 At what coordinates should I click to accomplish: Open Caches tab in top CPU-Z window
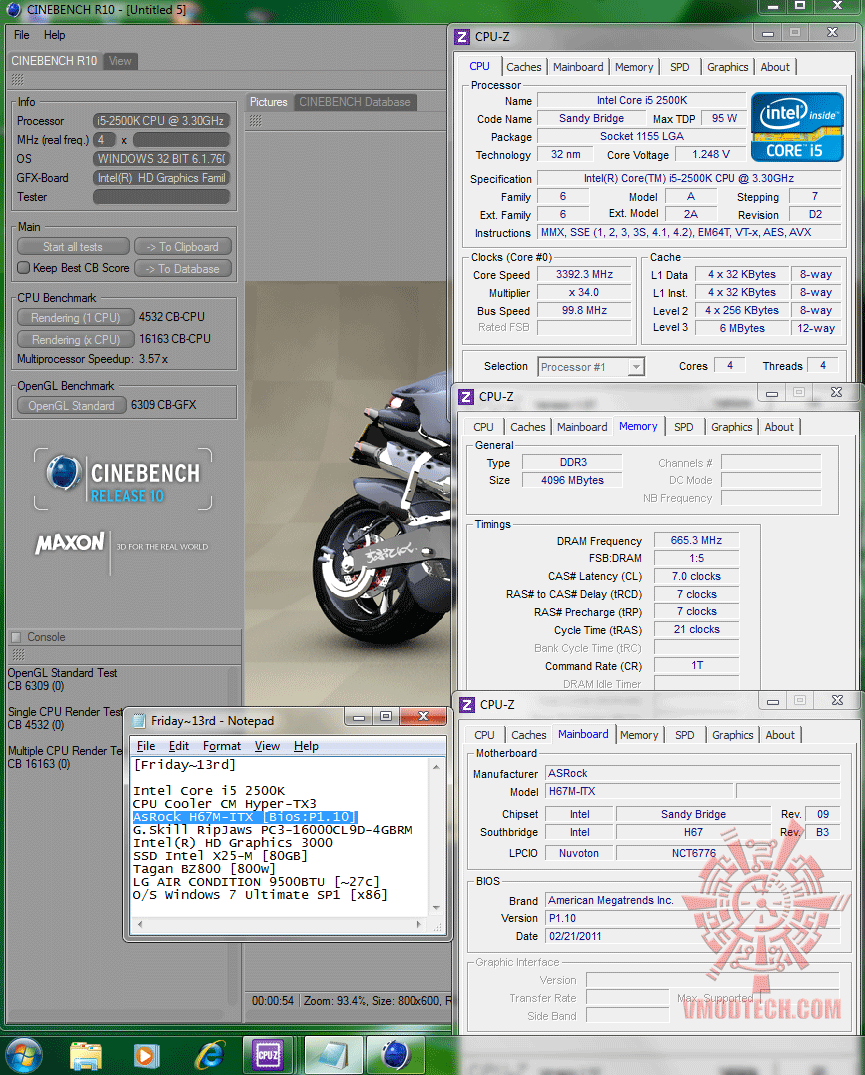click(x=524, y=67)
